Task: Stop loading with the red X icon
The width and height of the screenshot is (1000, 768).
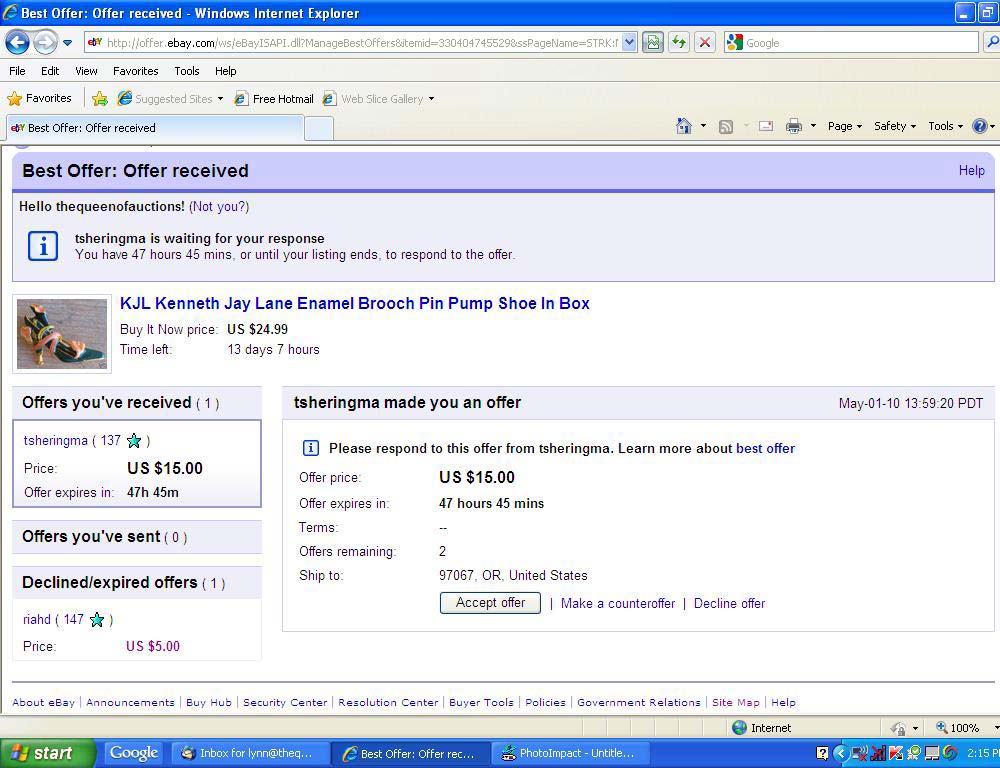Action: [705, 43]
